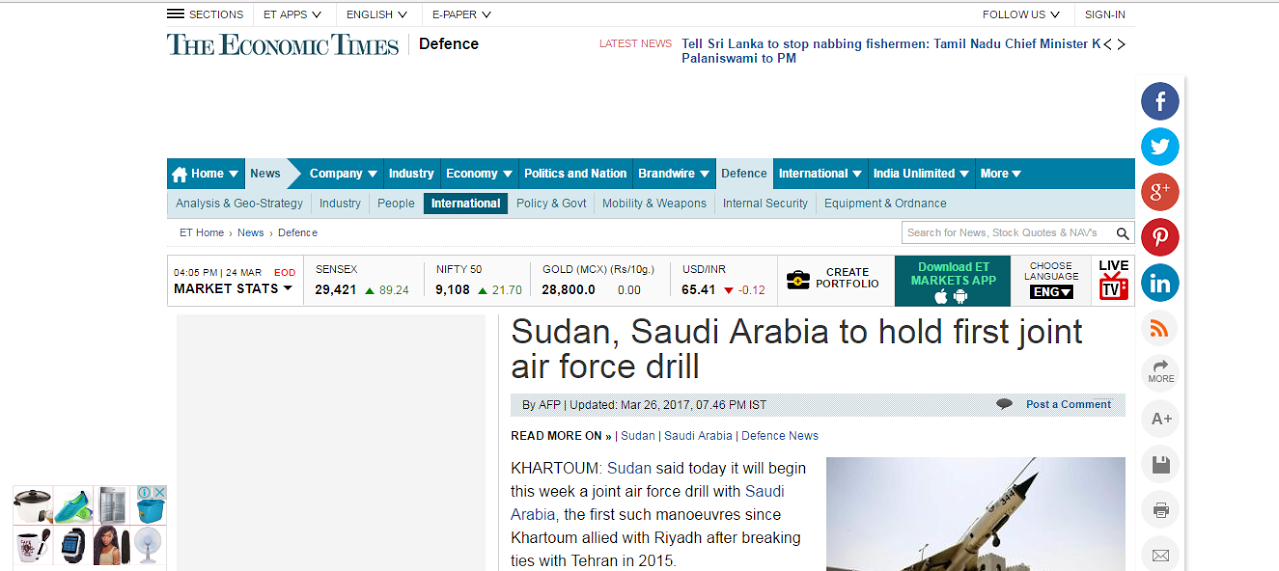Screen dimensions: 1279x571
Task: Select the People subtab
Action: 396,203
